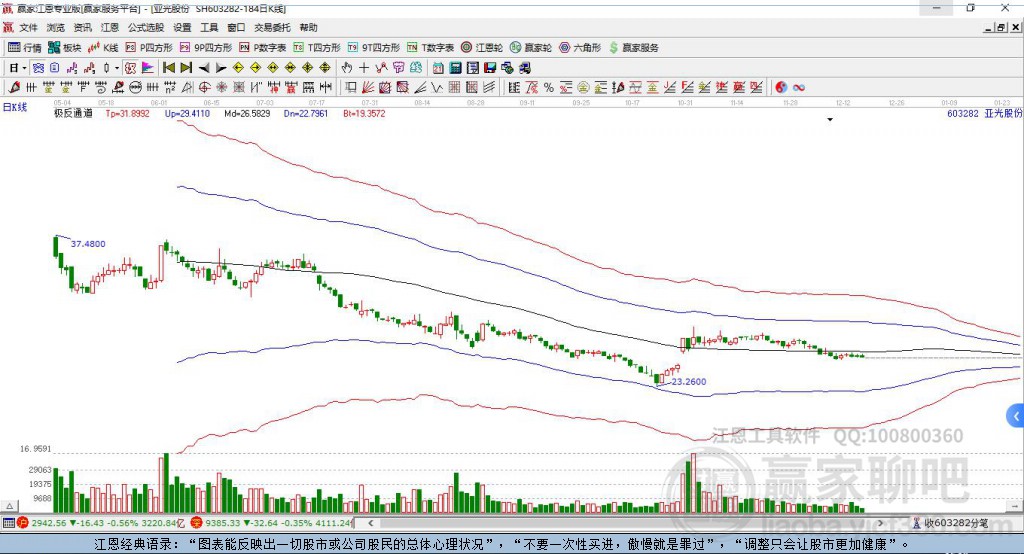Open the candlestick style dropdown arrow

(117, 68)
